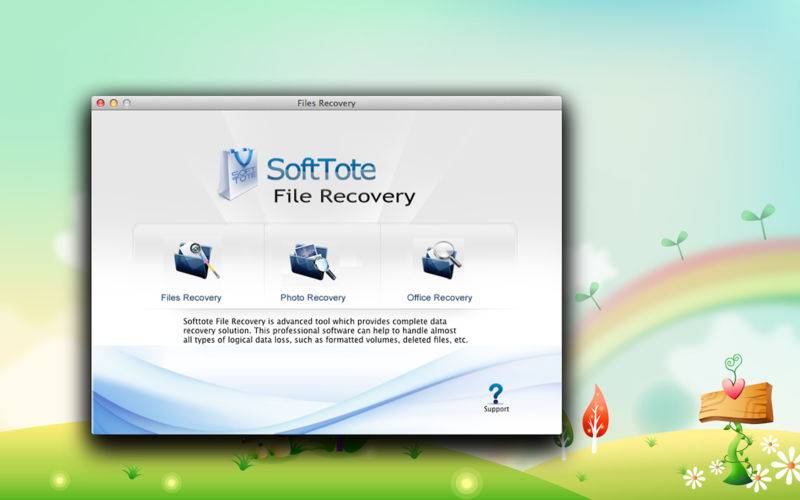Screen dimensions: 800x500
Task: Click the gray zoom window button
Action: click(x=127, y=103)
